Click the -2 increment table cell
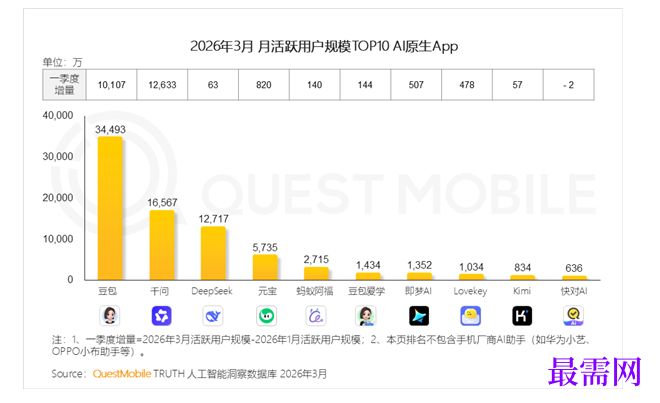 [569, 85]
